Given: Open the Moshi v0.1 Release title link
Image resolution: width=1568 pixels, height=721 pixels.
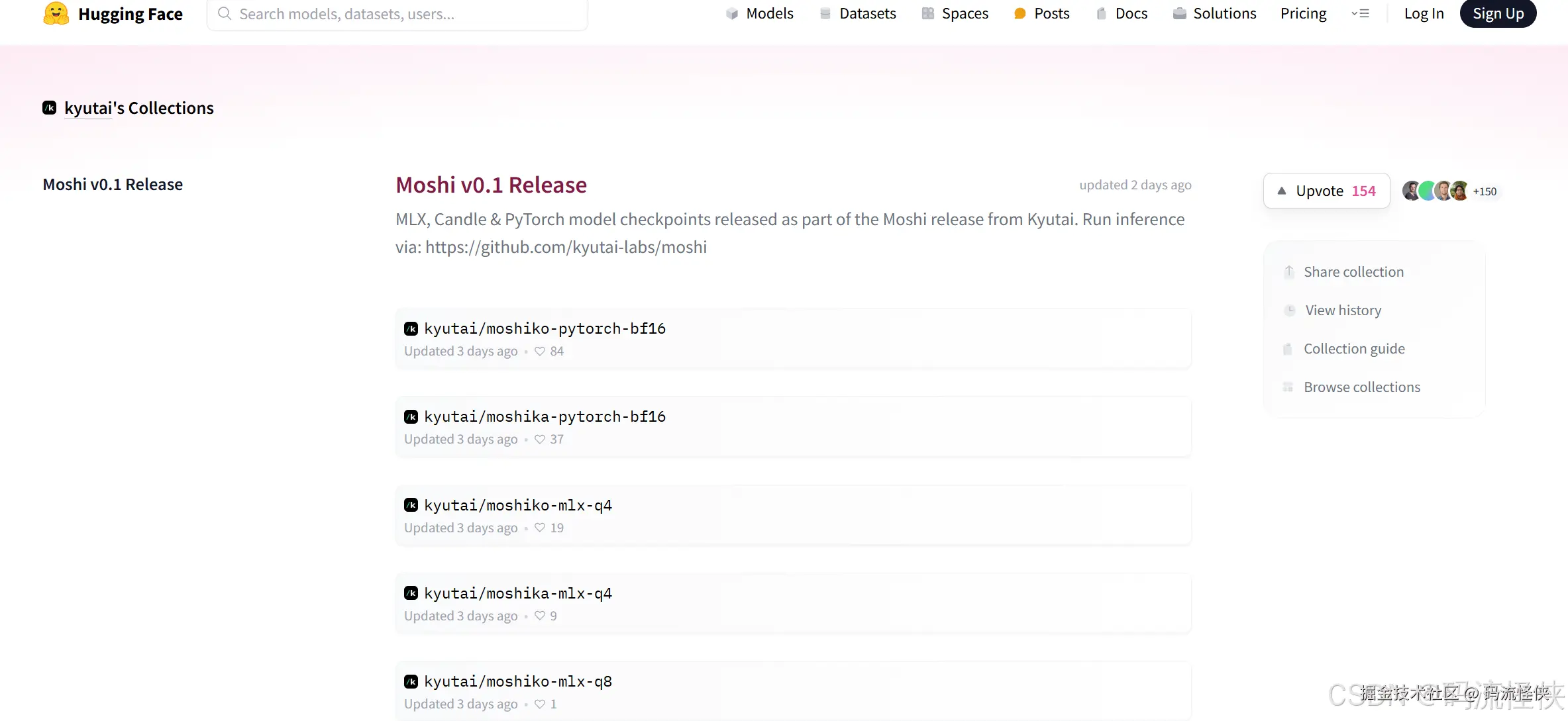Looking at the screenshot, I should point(491,185).
